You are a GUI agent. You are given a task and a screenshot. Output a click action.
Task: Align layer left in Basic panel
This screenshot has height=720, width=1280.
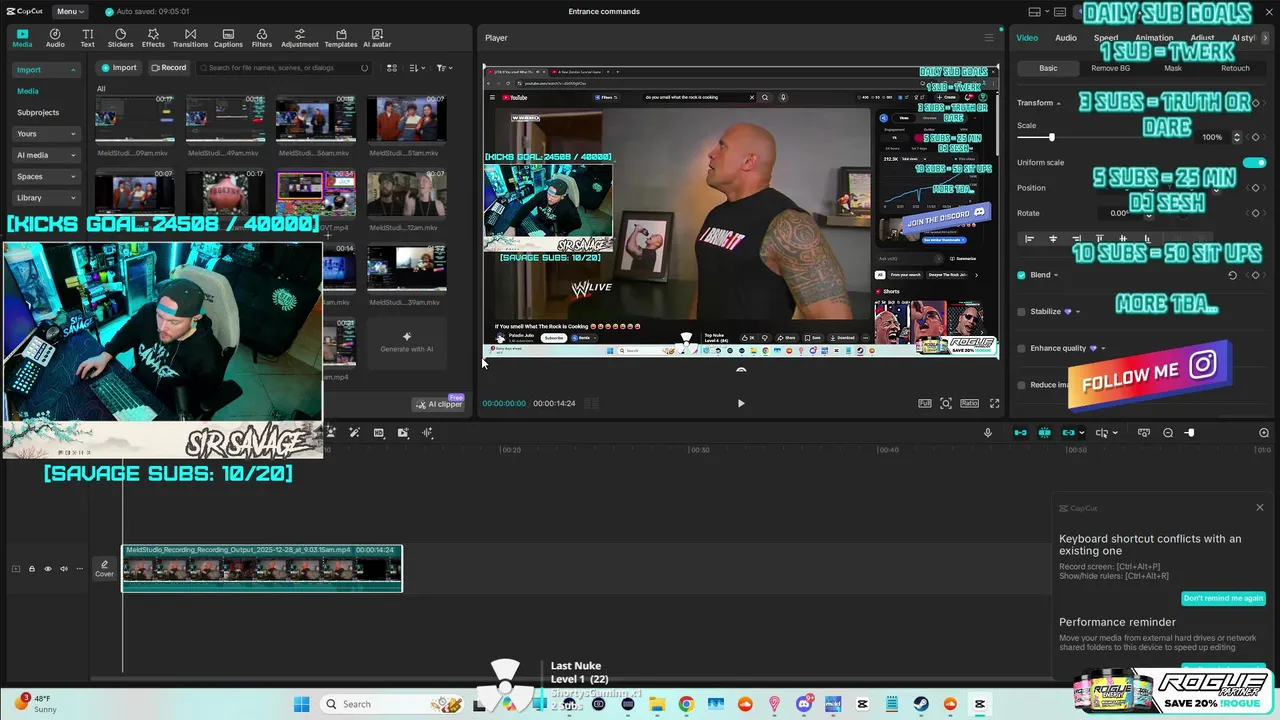point(1029,239)
